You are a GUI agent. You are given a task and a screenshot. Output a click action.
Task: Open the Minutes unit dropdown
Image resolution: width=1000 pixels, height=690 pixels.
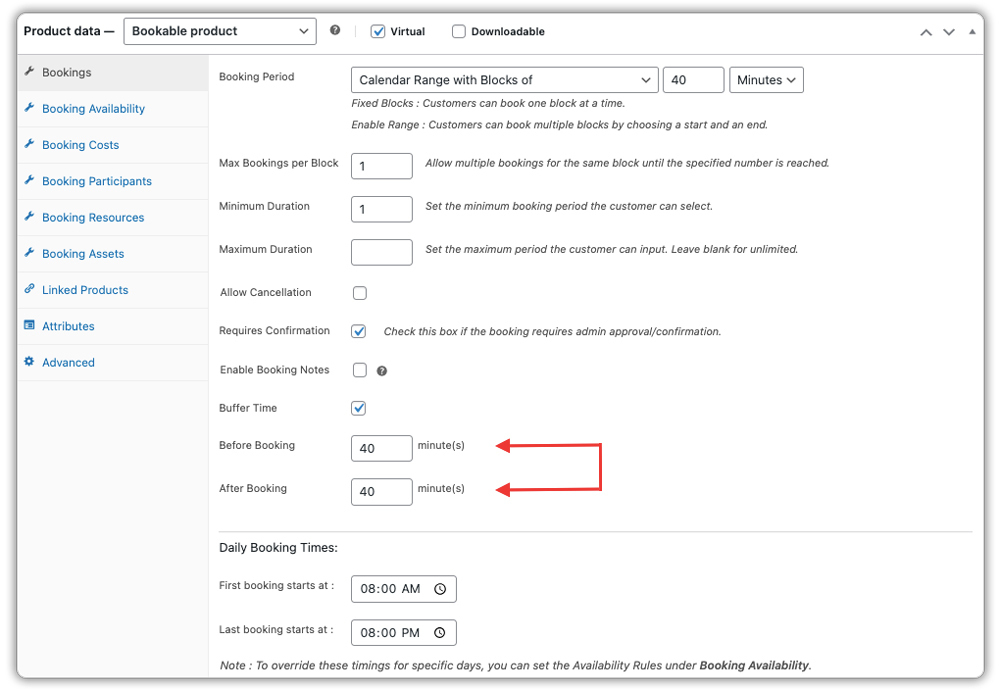766,80
